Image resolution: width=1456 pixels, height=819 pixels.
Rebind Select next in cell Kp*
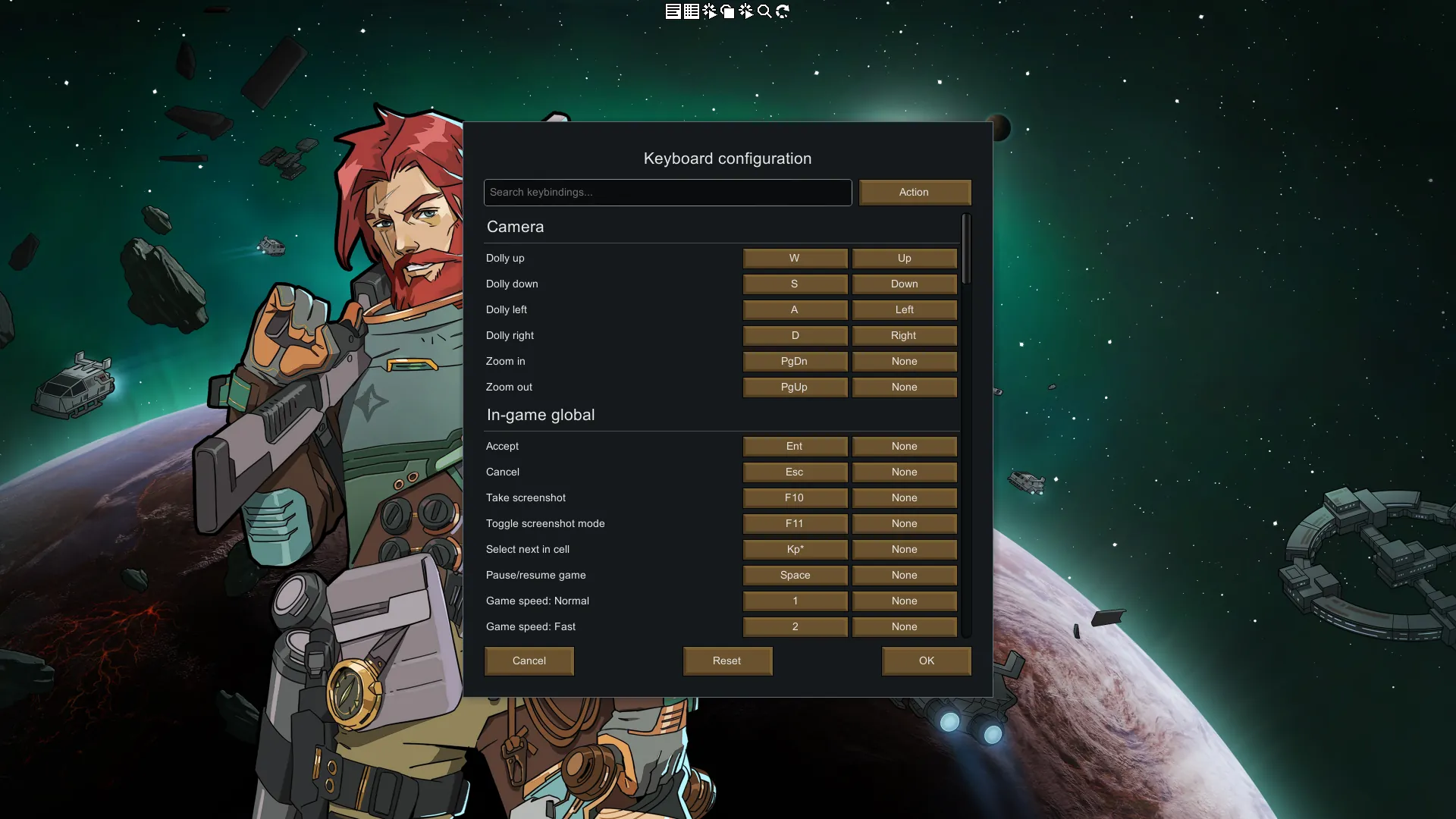pyautogui.click(x=795, y=550)
